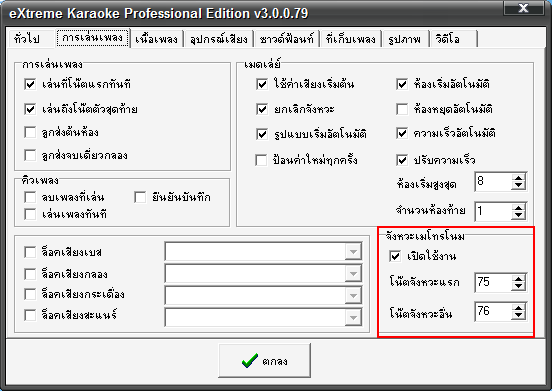This screenshot has width=552, height=391.
Task: Increase จำนวนห้องท้าย with up arrow
Action: pos(518,208)
